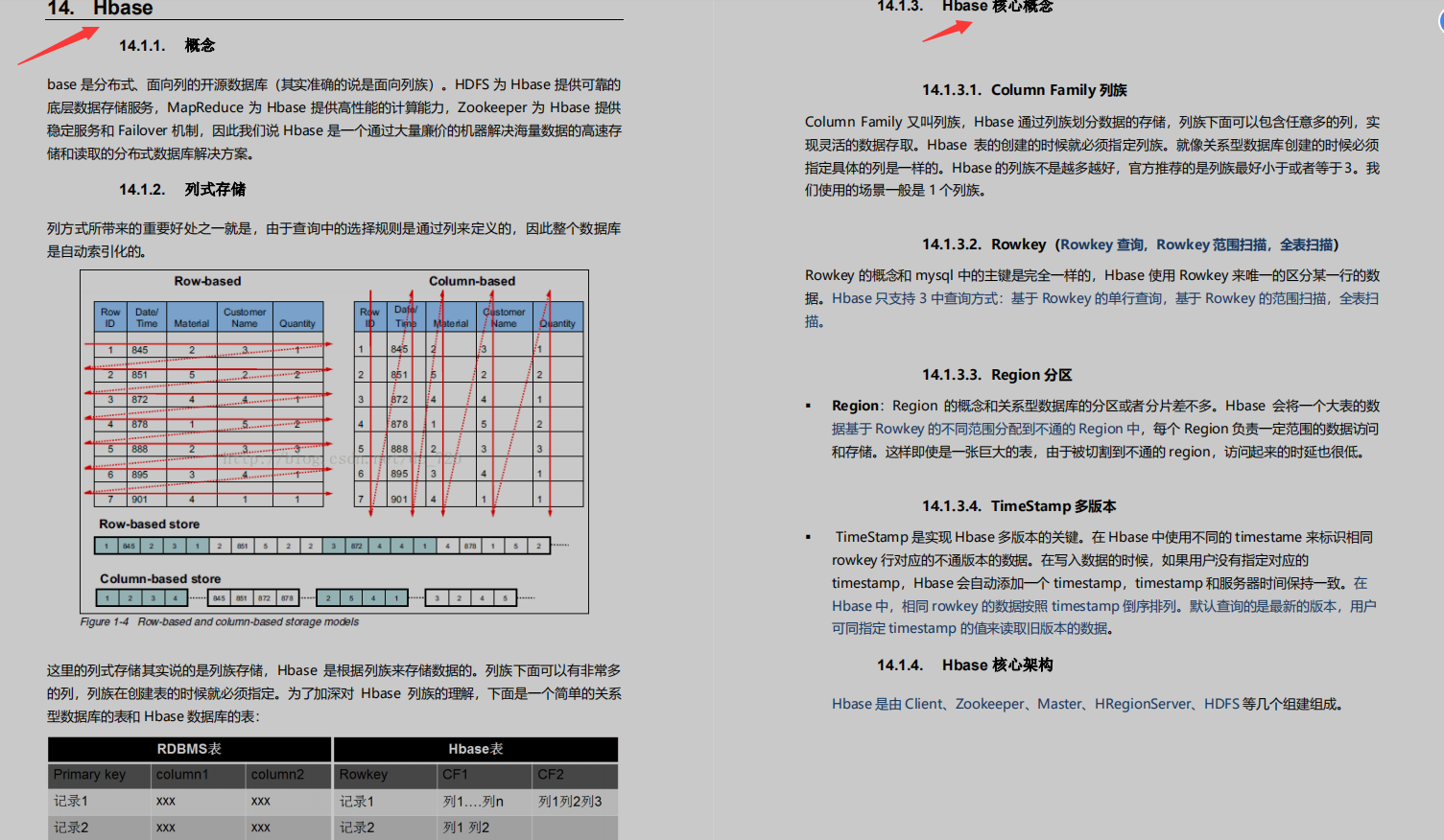Click the "14.1.3.3. Region 分区" heading
This screenshot has height=840, width=1444.
tap(997, 375)
